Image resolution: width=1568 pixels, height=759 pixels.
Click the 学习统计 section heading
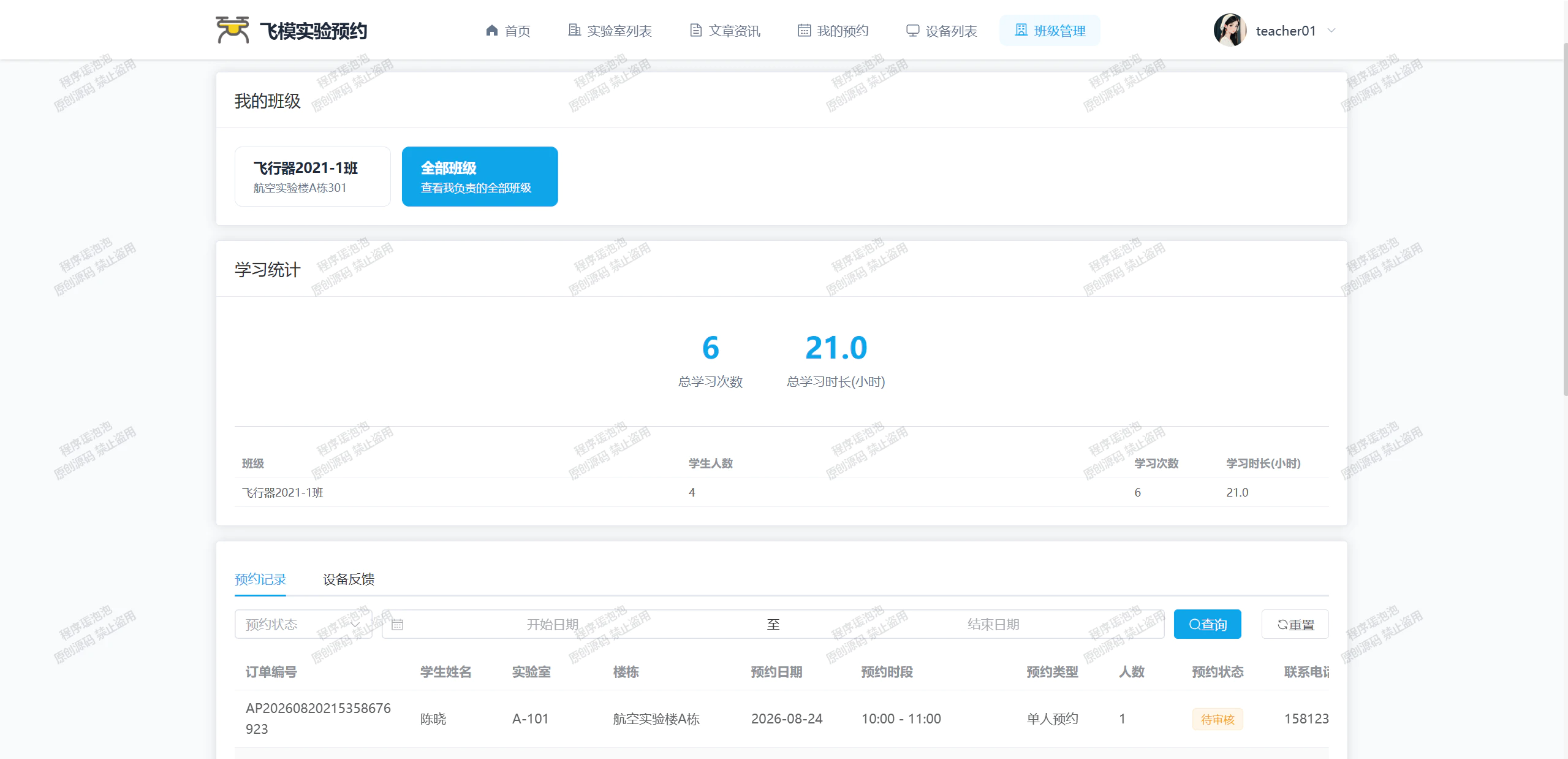click(x=268, y=270)
